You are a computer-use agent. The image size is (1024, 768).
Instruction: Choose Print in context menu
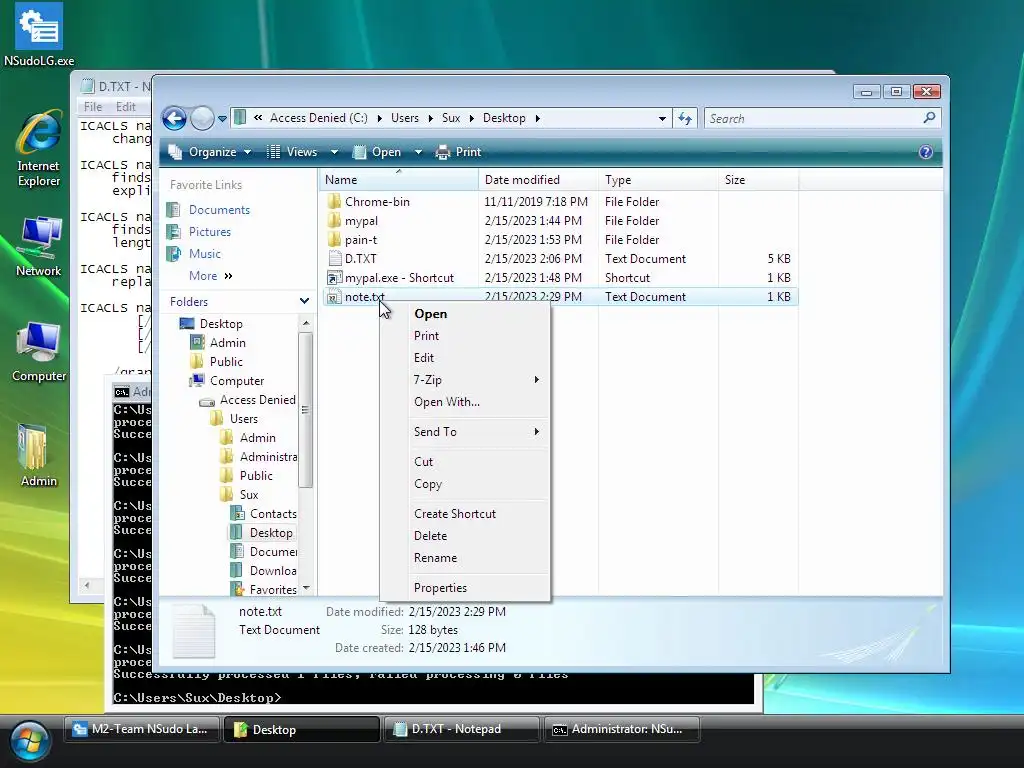click(x=464, y=336)
